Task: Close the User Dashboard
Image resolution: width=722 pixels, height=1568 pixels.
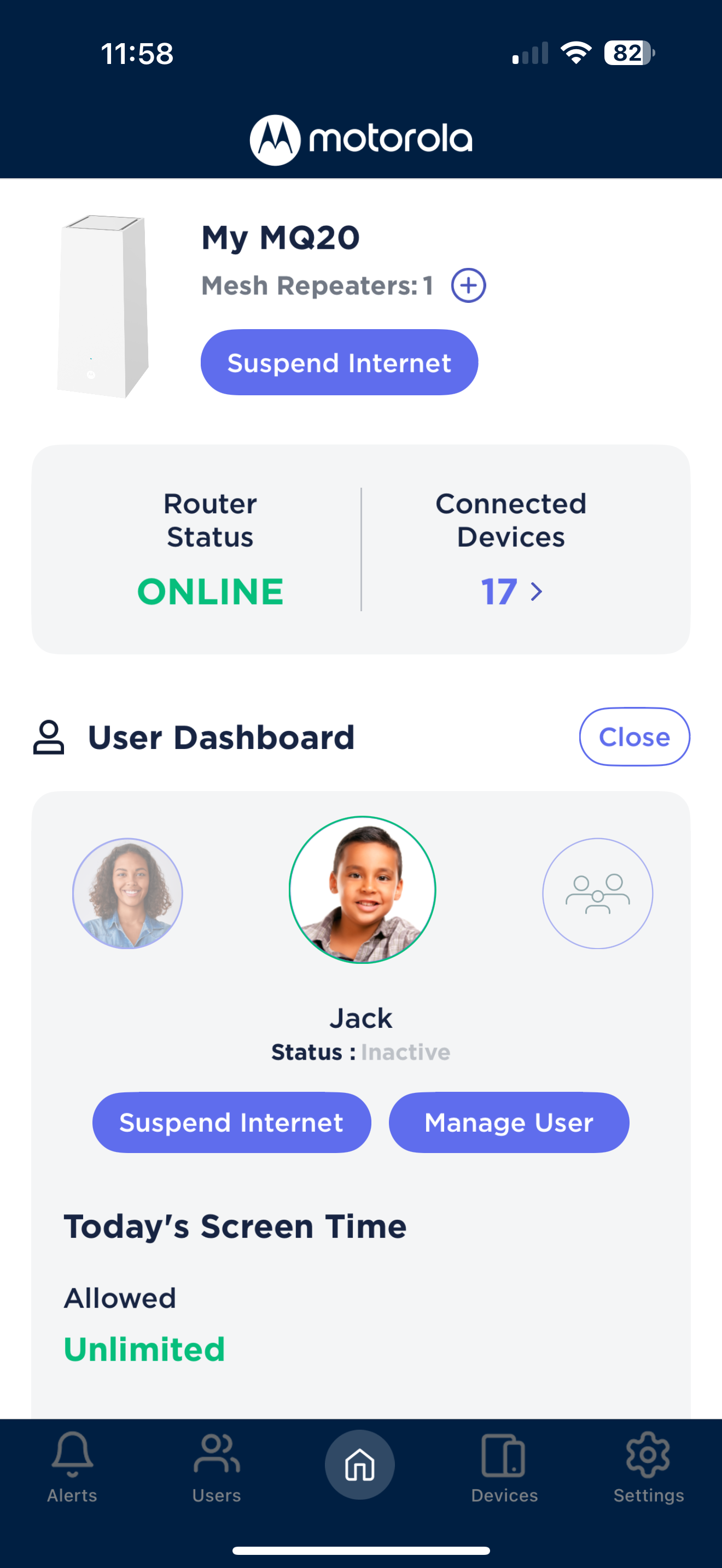Action: coord(634,736)
